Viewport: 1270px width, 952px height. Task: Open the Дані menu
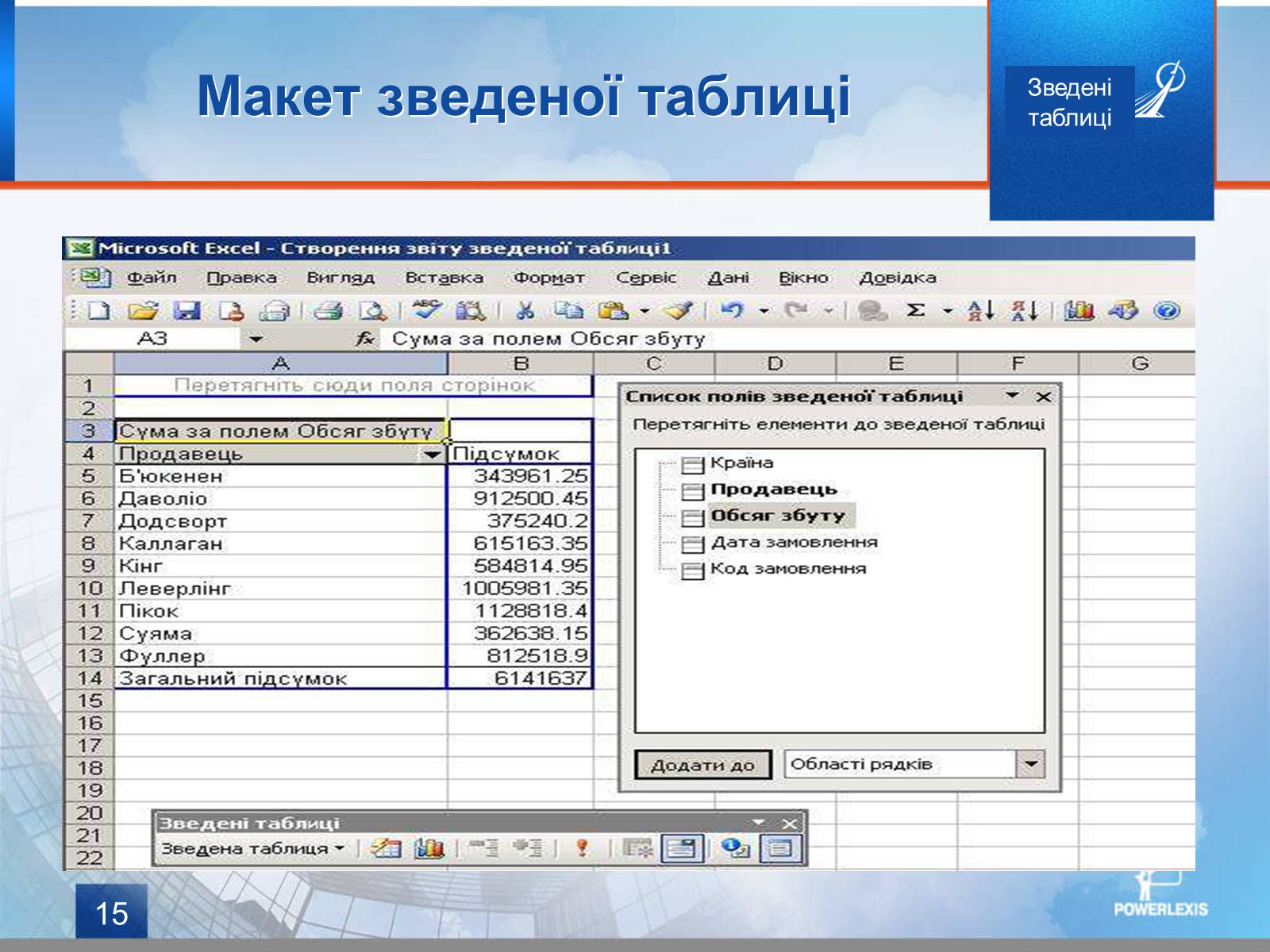pyautogui.click(x=729, y=278)
